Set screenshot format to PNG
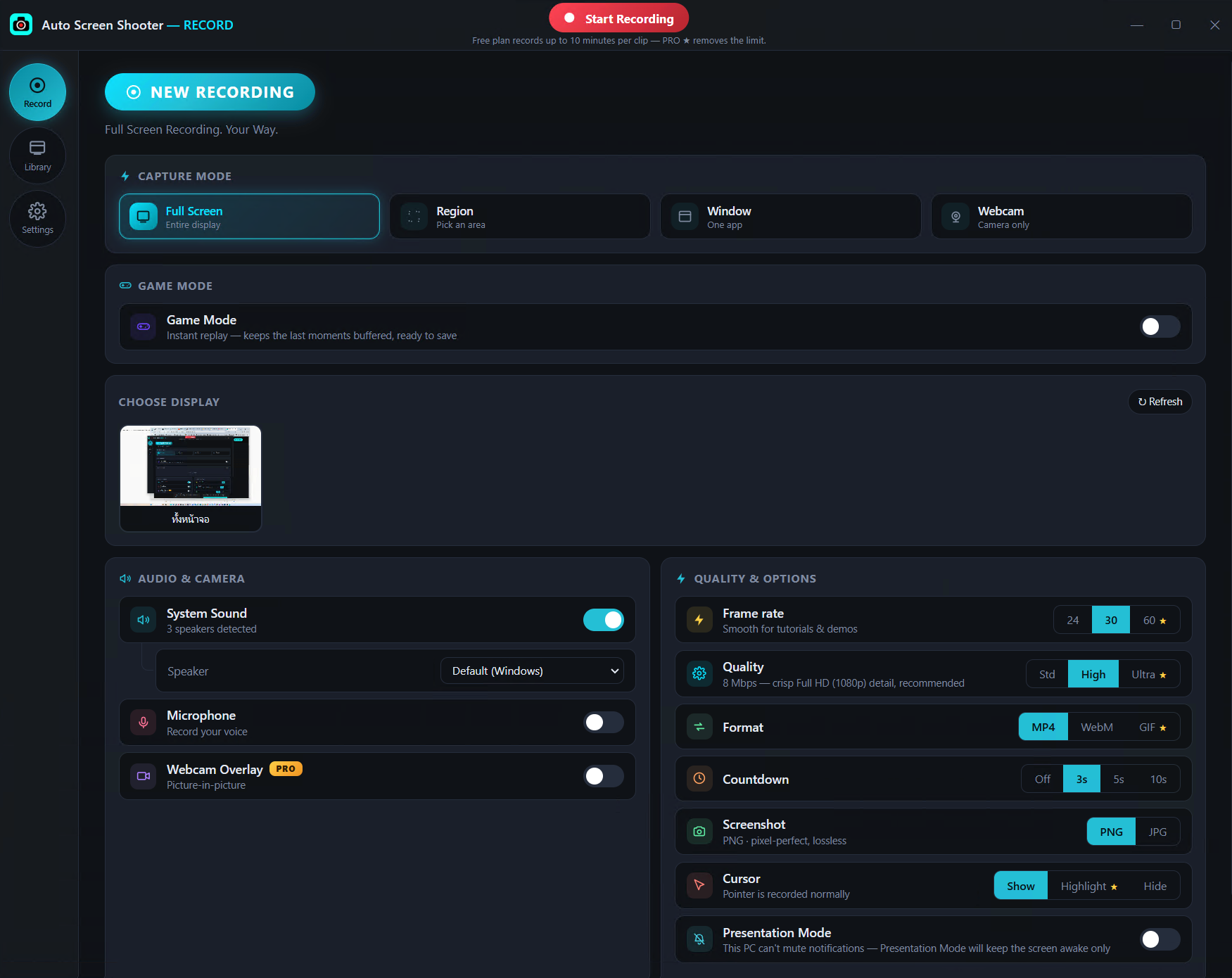The height and width of the screenshot is (978, 1232). click(1111, 832)
